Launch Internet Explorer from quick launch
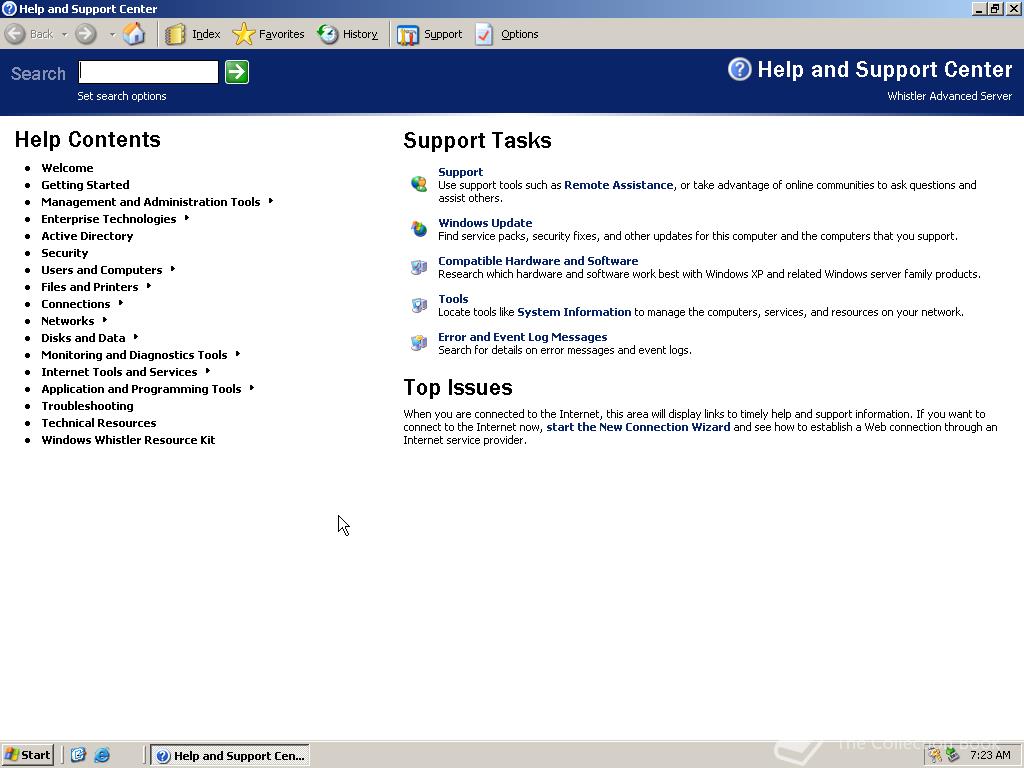1024x768 pixels. [x=102, y=755]
